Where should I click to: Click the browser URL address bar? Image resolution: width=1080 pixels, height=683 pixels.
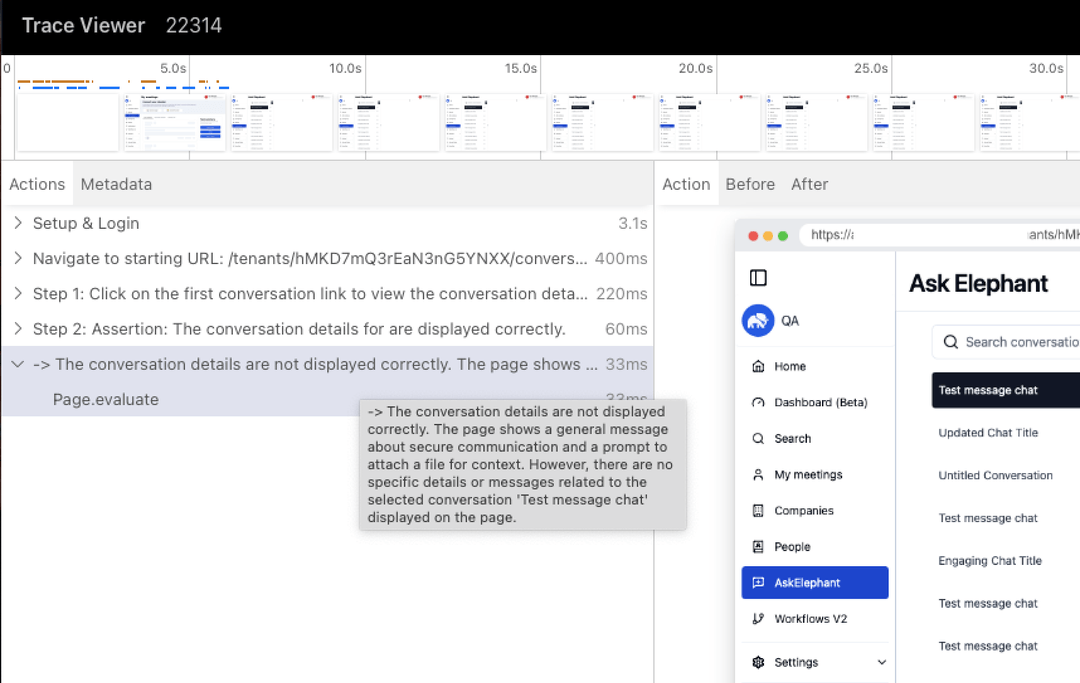tap(939, 235)
